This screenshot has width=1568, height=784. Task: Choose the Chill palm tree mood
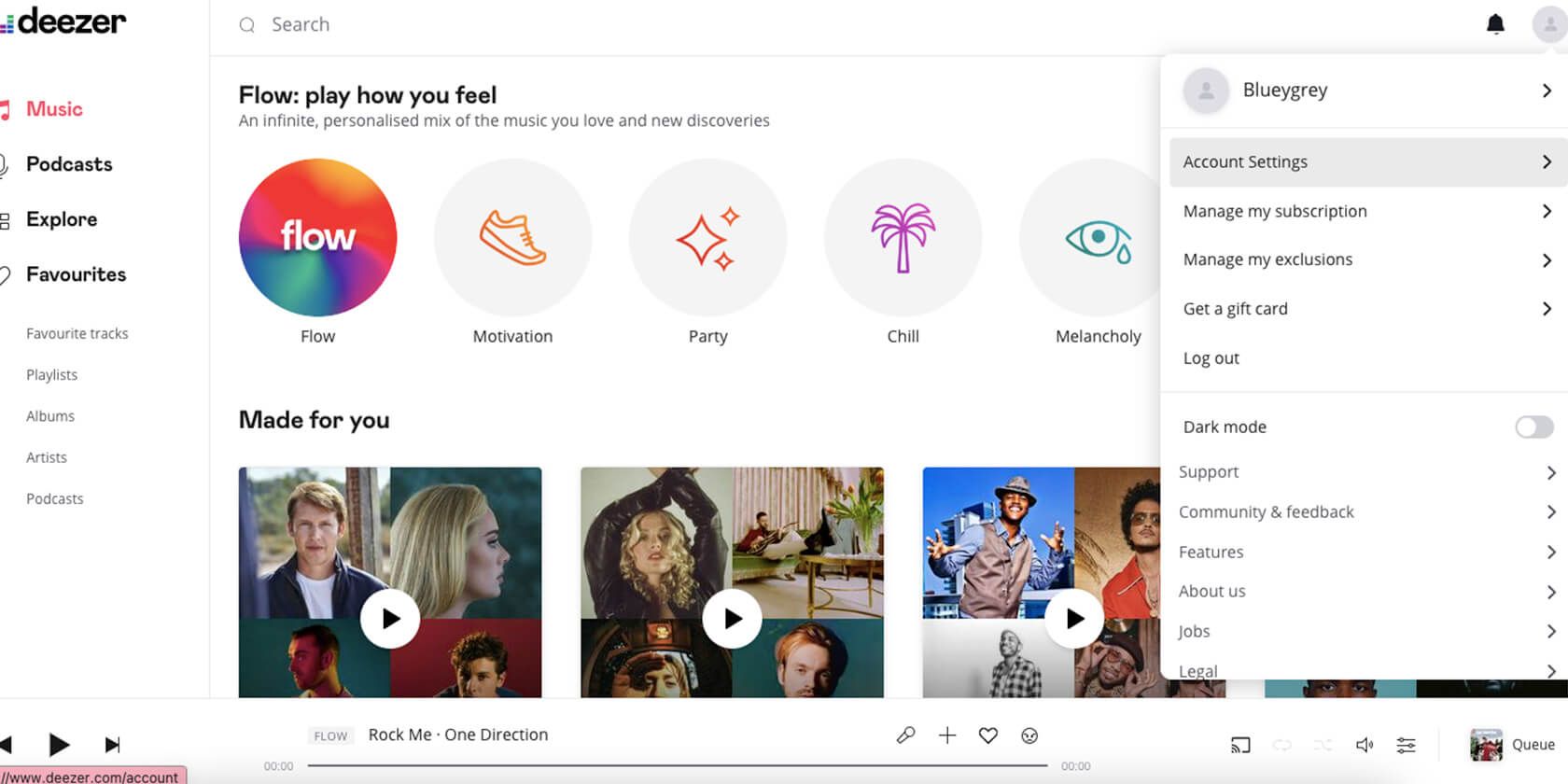click(903, 237)
